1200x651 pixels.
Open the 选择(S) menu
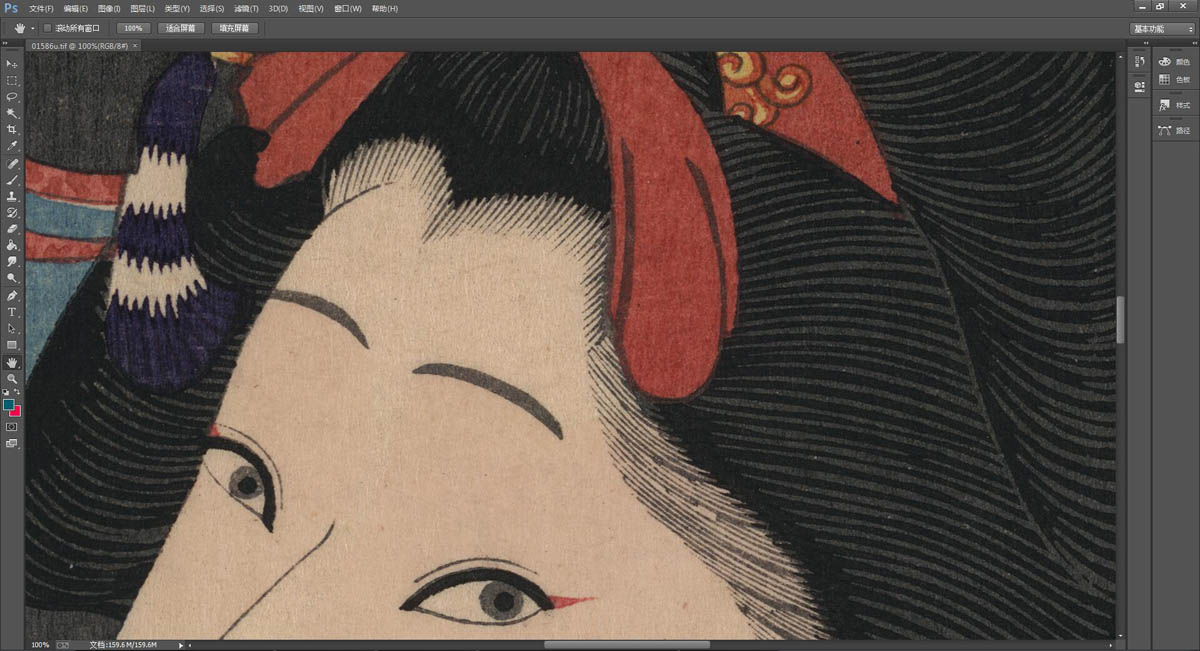tap(211, 8)
